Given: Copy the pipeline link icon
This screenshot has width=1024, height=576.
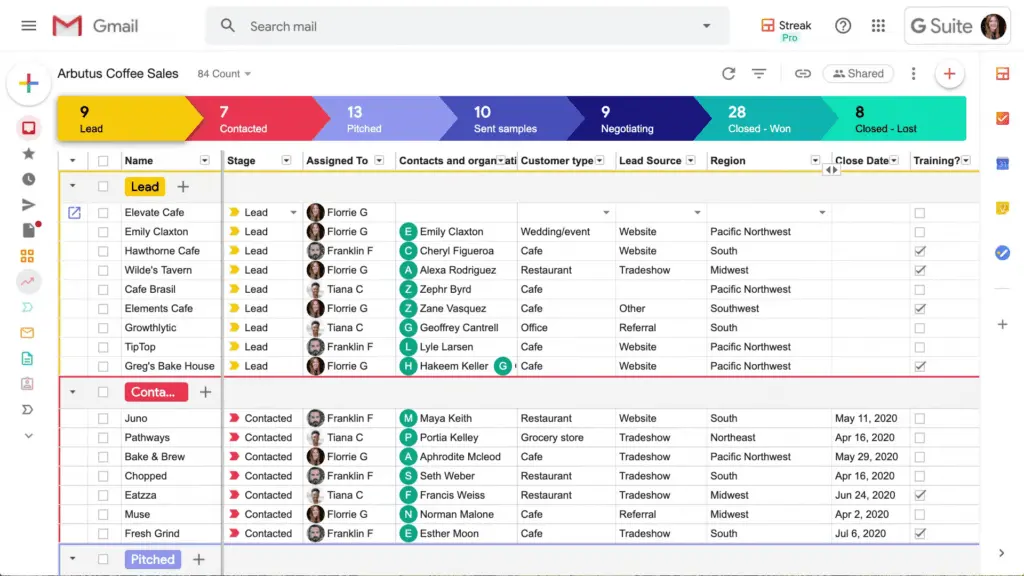Looking at the screenshot, I should pyautogui.click(x=803, y=74).
